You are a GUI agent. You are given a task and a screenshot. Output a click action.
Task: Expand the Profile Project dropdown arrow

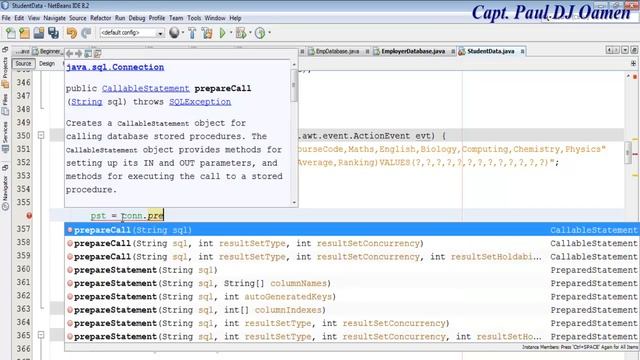point(269,33)
